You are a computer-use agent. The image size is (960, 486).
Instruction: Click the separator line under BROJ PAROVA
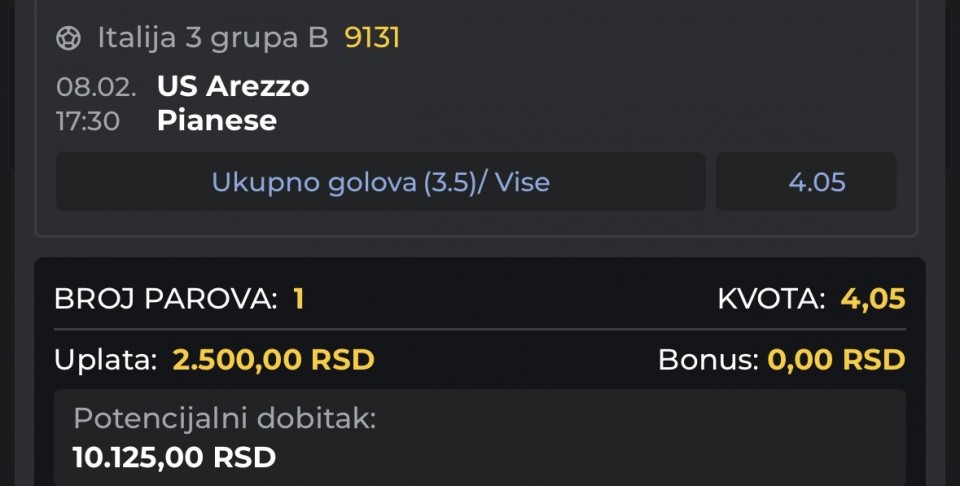[480, 329]
